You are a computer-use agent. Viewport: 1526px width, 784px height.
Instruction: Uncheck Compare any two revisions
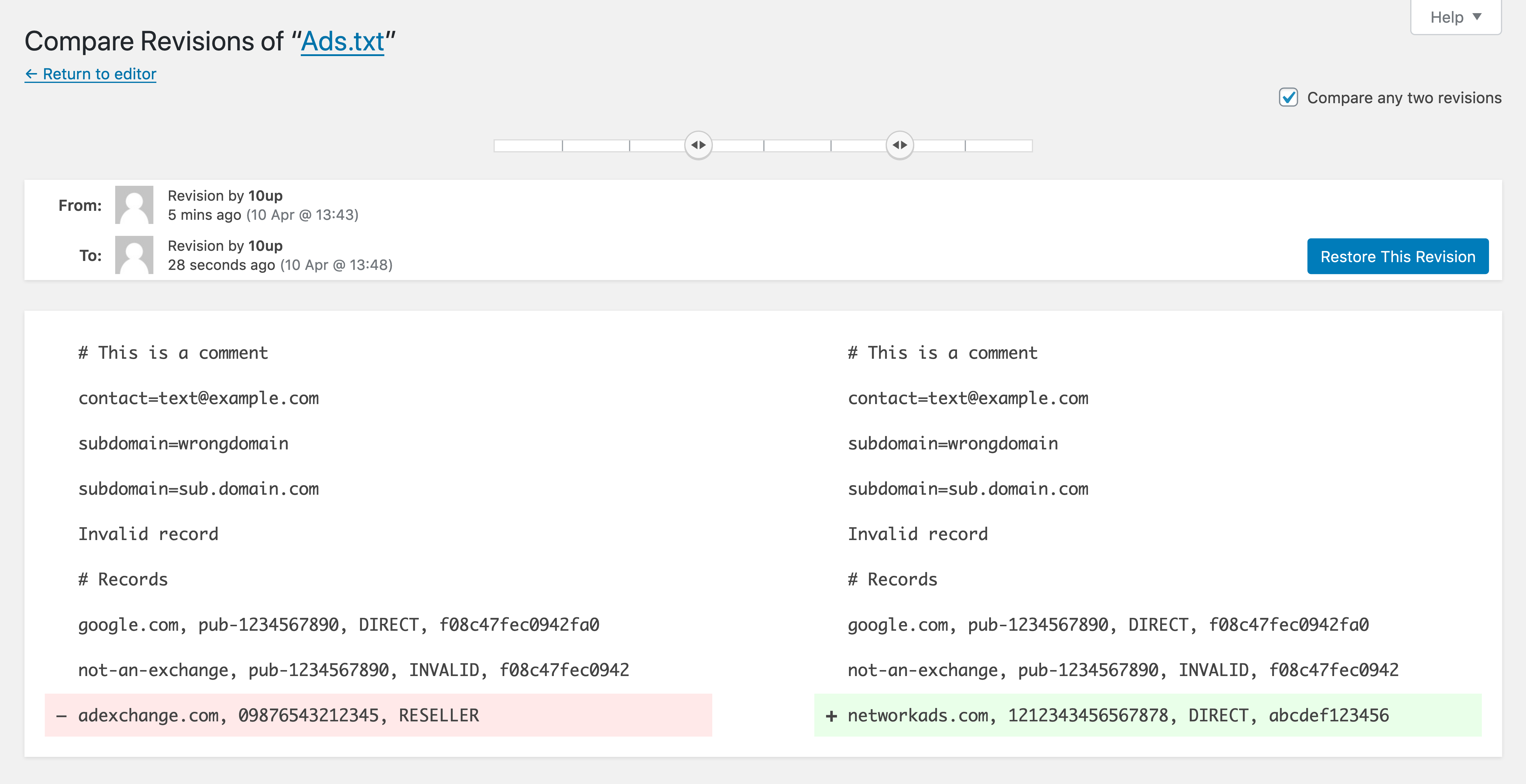coord(1288,98)
